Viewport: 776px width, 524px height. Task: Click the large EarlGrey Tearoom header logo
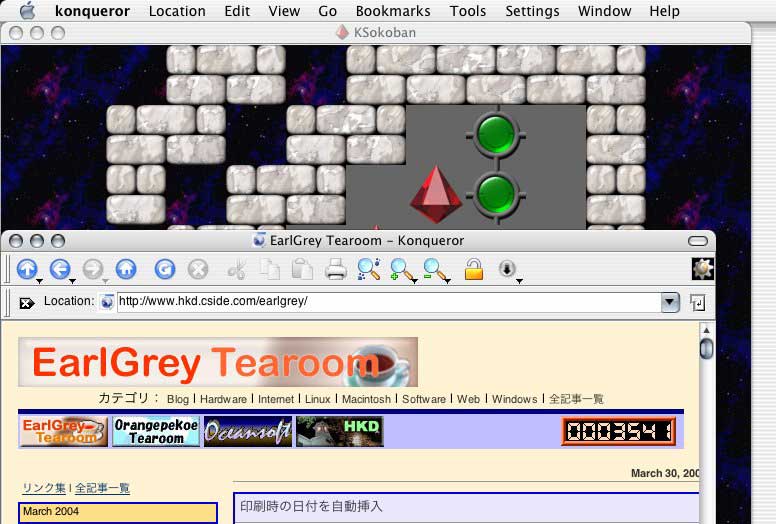(218, 362)
